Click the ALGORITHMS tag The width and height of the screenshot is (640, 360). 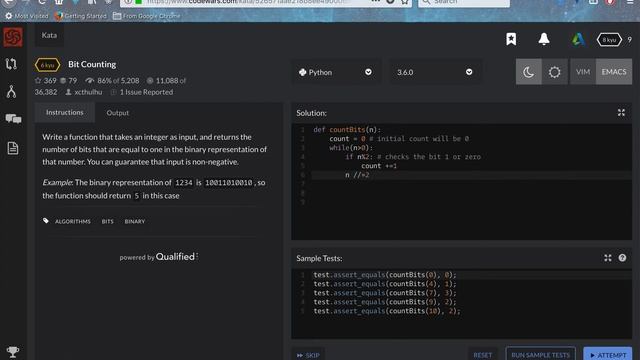pos(73,221)
